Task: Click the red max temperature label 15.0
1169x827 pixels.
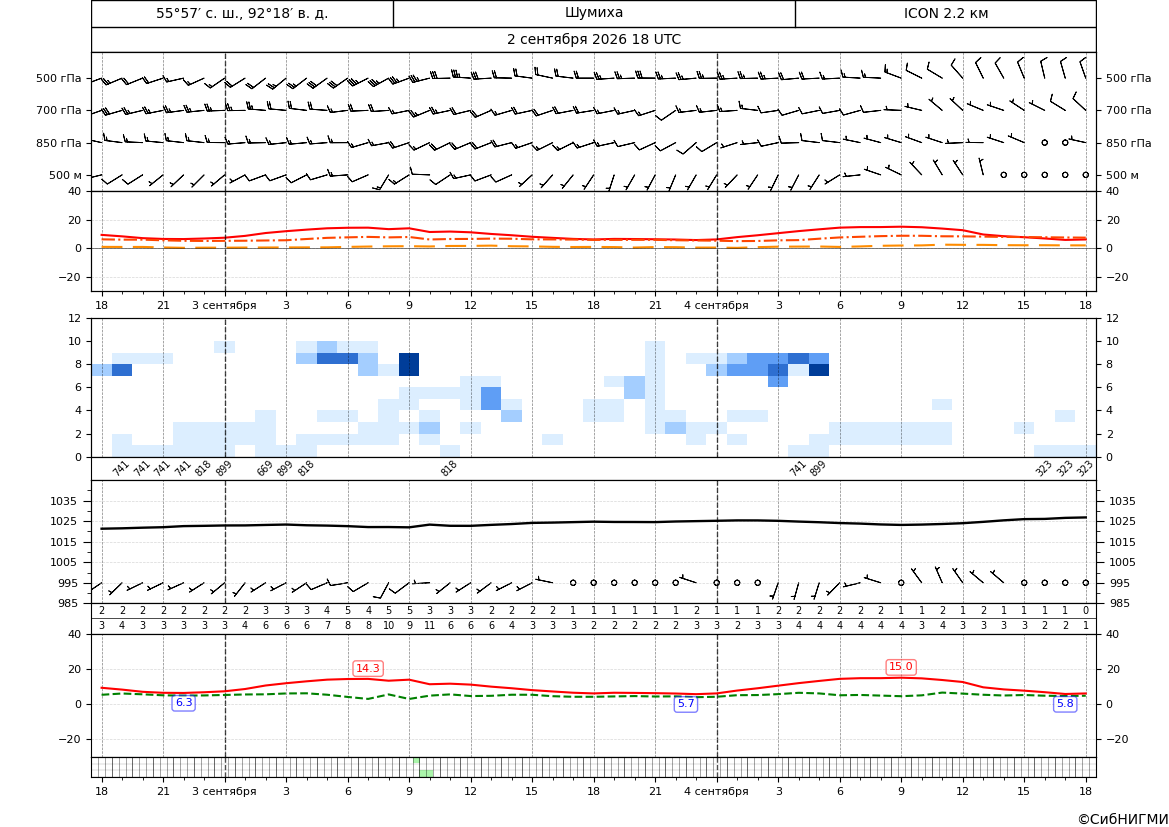Action: pyautogui.click(x=901, y=667)
